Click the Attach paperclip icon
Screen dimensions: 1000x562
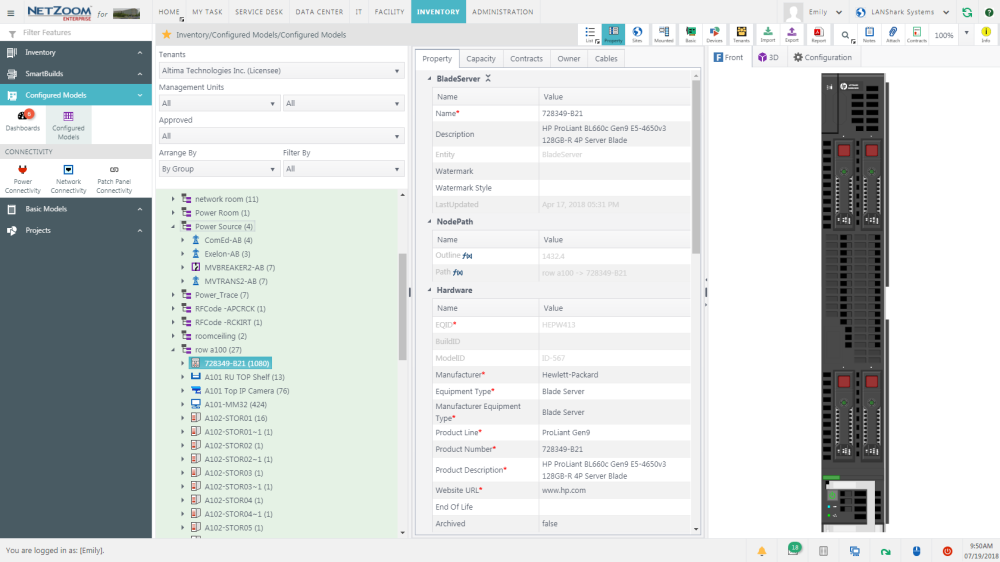coord(893,35)
